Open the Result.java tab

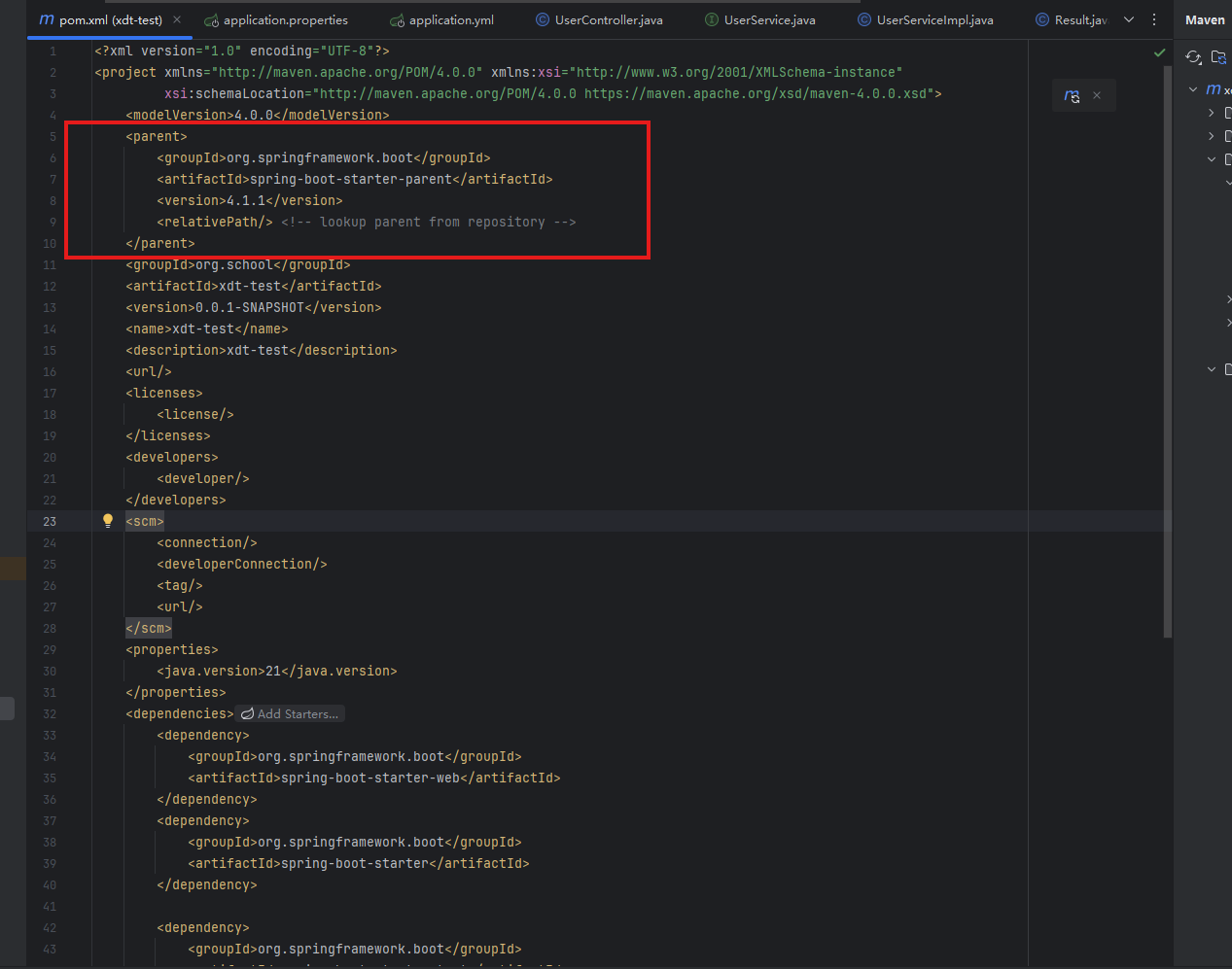click(x=1072, y=19)
